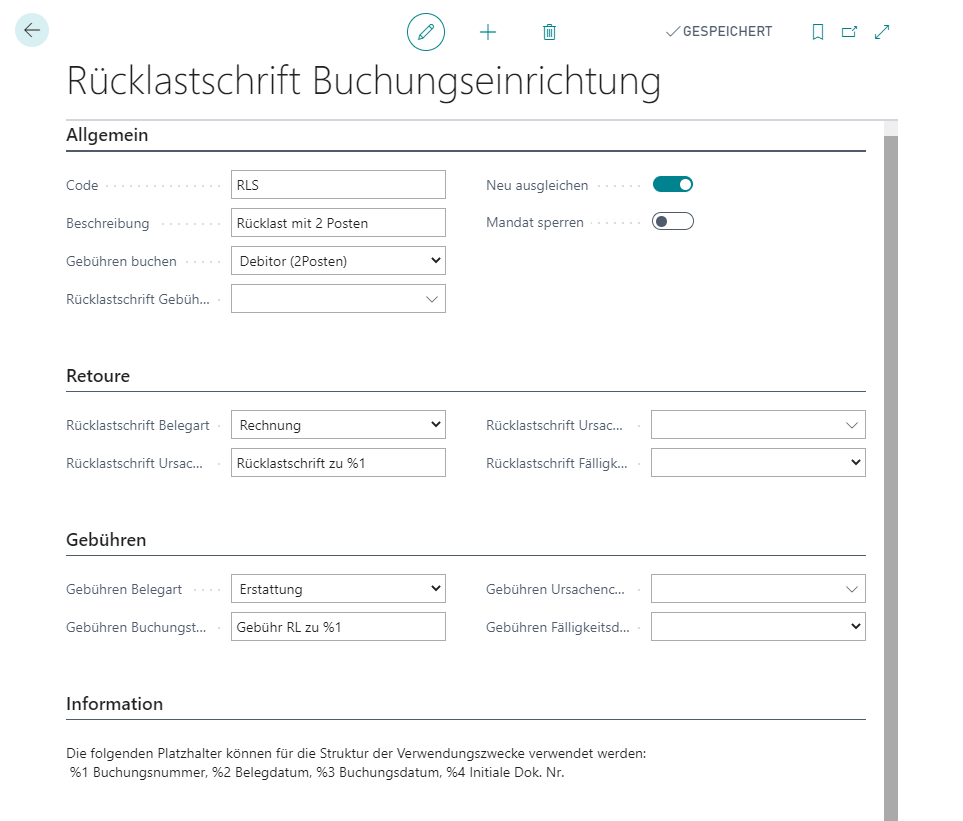Viewport: 963px width, 821px height.
Task: Expand page to full screen icon
Action: point(882,31)
